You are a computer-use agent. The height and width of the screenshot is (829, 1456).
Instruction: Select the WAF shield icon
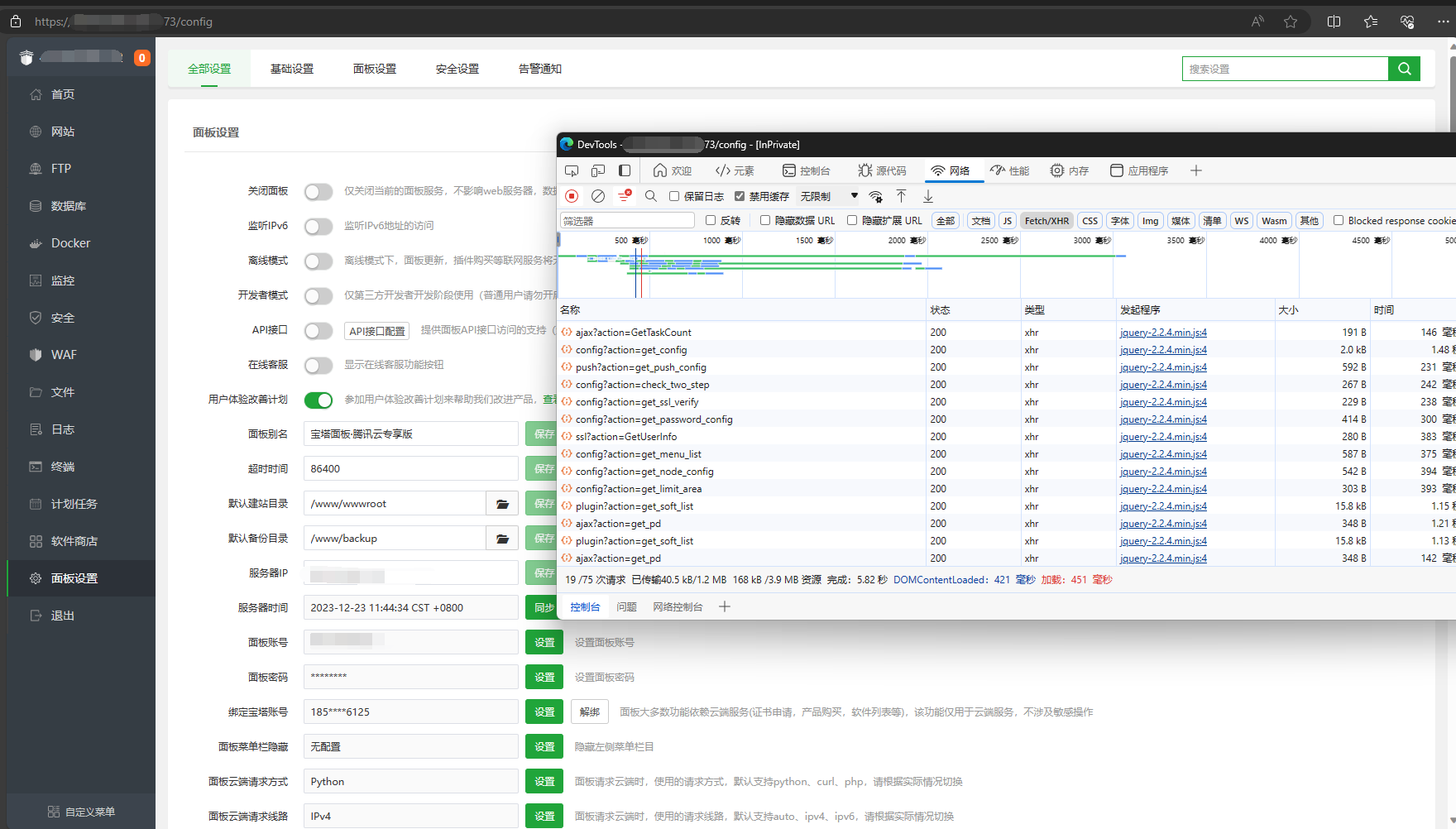point(36,355)
